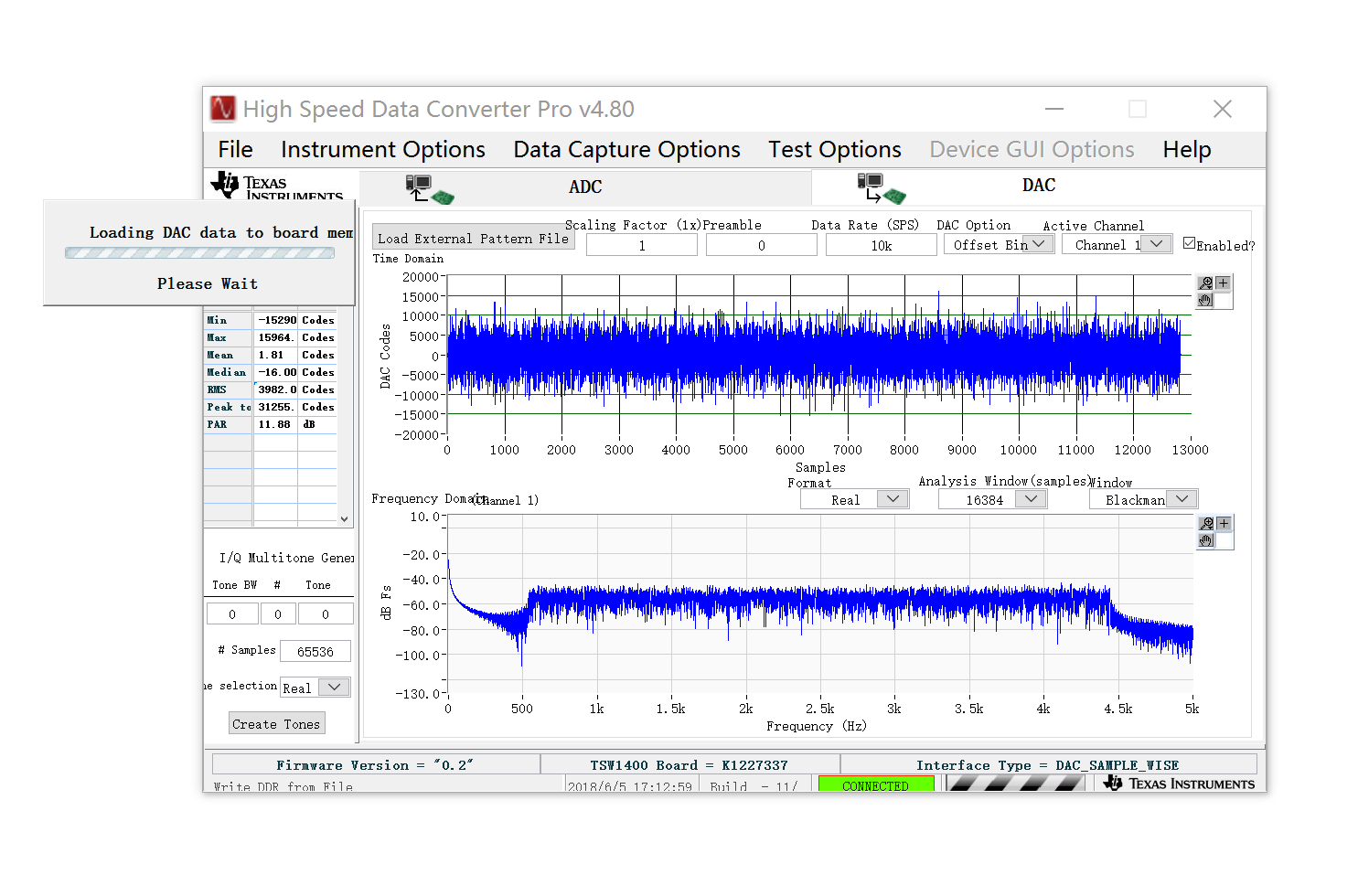Screen dimensions: 1358x896
Task: Select the cursor crosshair tool on Time Domain graph
Action: (1223, 283)
